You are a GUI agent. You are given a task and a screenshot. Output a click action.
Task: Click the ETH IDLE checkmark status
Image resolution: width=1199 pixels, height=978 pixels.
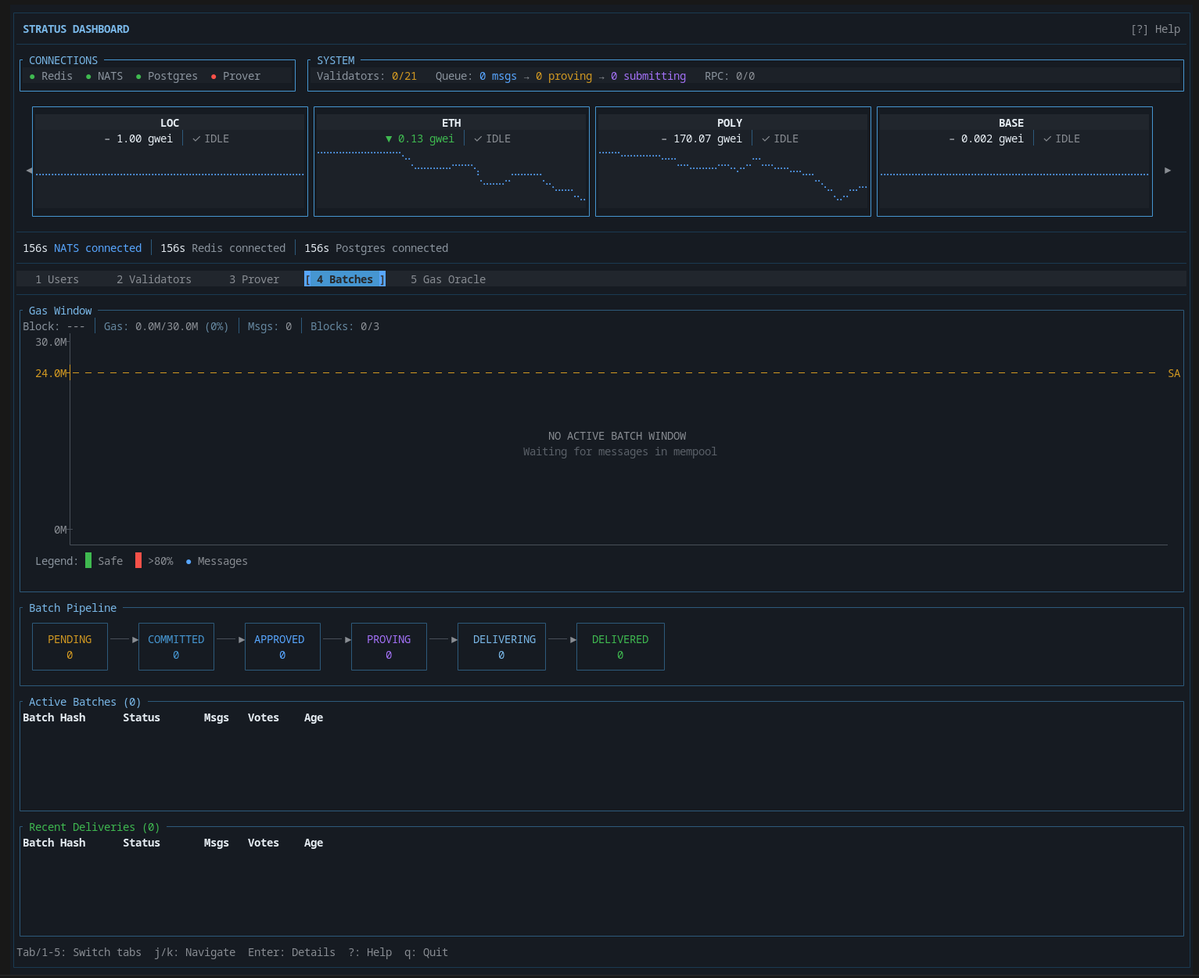(492, 138)
